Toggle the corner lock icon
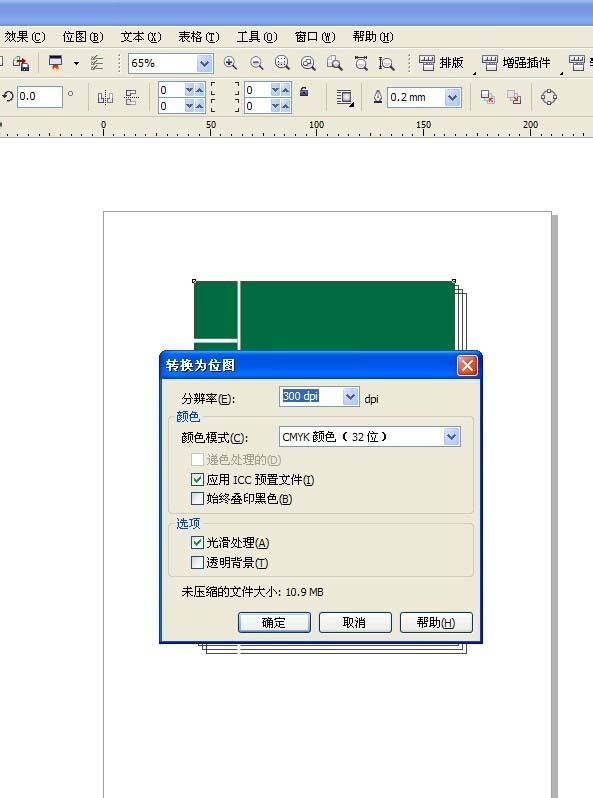 coord(304,92)
